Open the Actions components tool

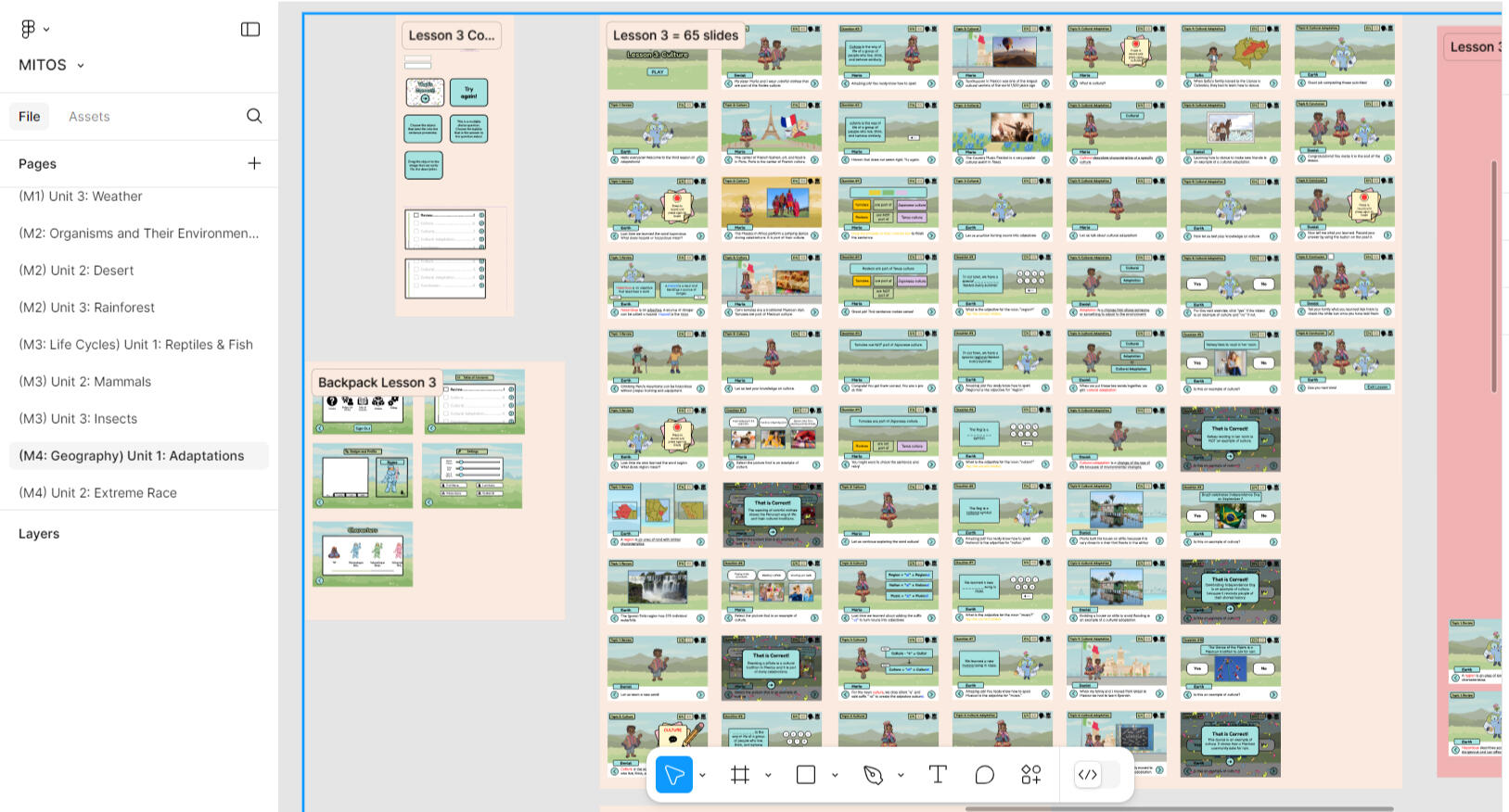coord(1030,775)
